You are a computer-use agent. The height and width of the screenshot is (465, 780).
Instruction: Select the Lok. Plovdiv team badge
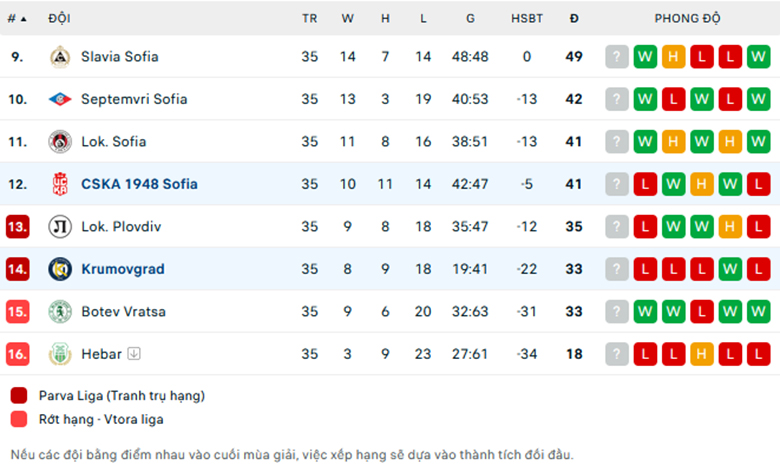[60, 227]
